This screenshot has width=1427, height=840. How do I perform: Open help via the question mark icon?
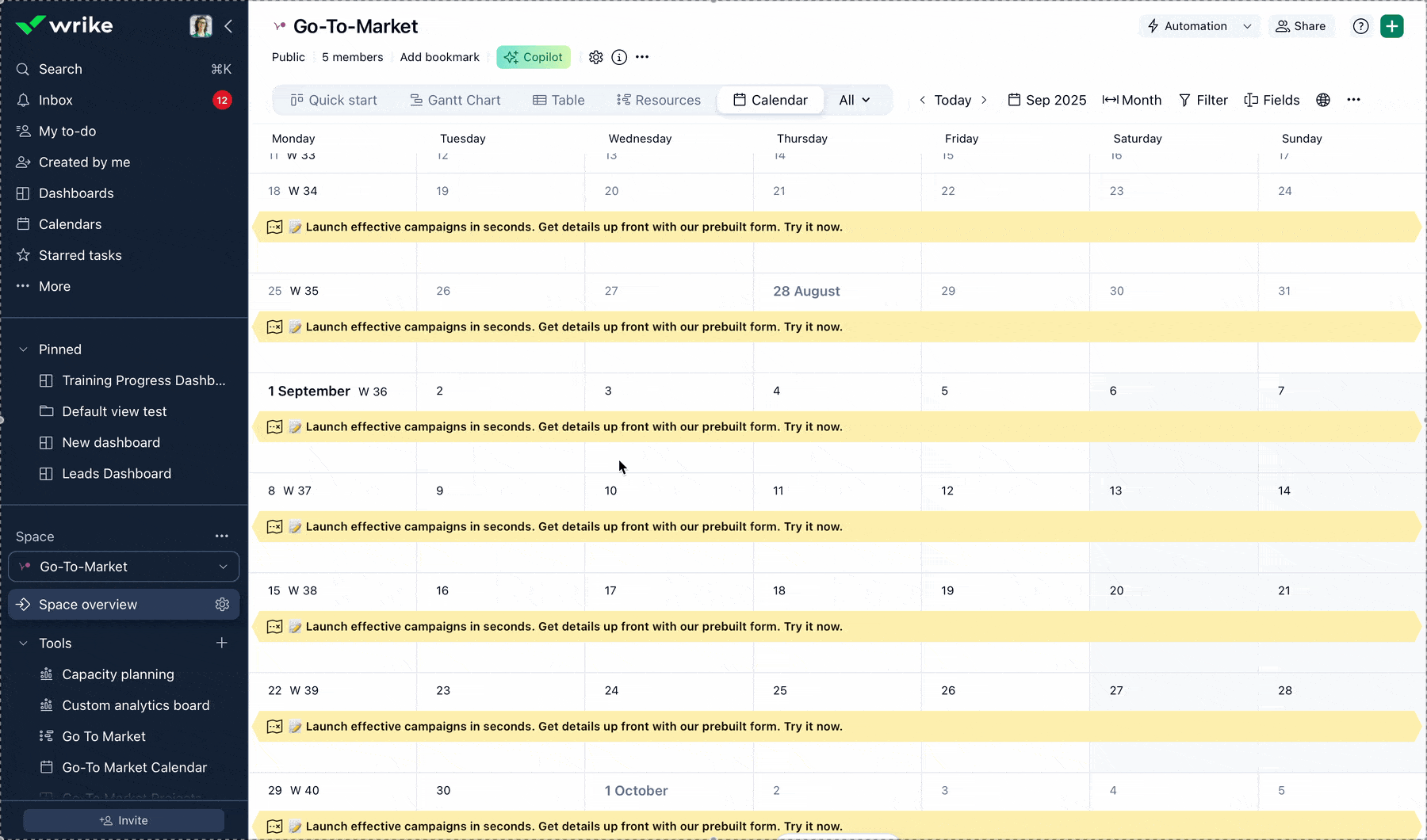(x=1361, y=25)
